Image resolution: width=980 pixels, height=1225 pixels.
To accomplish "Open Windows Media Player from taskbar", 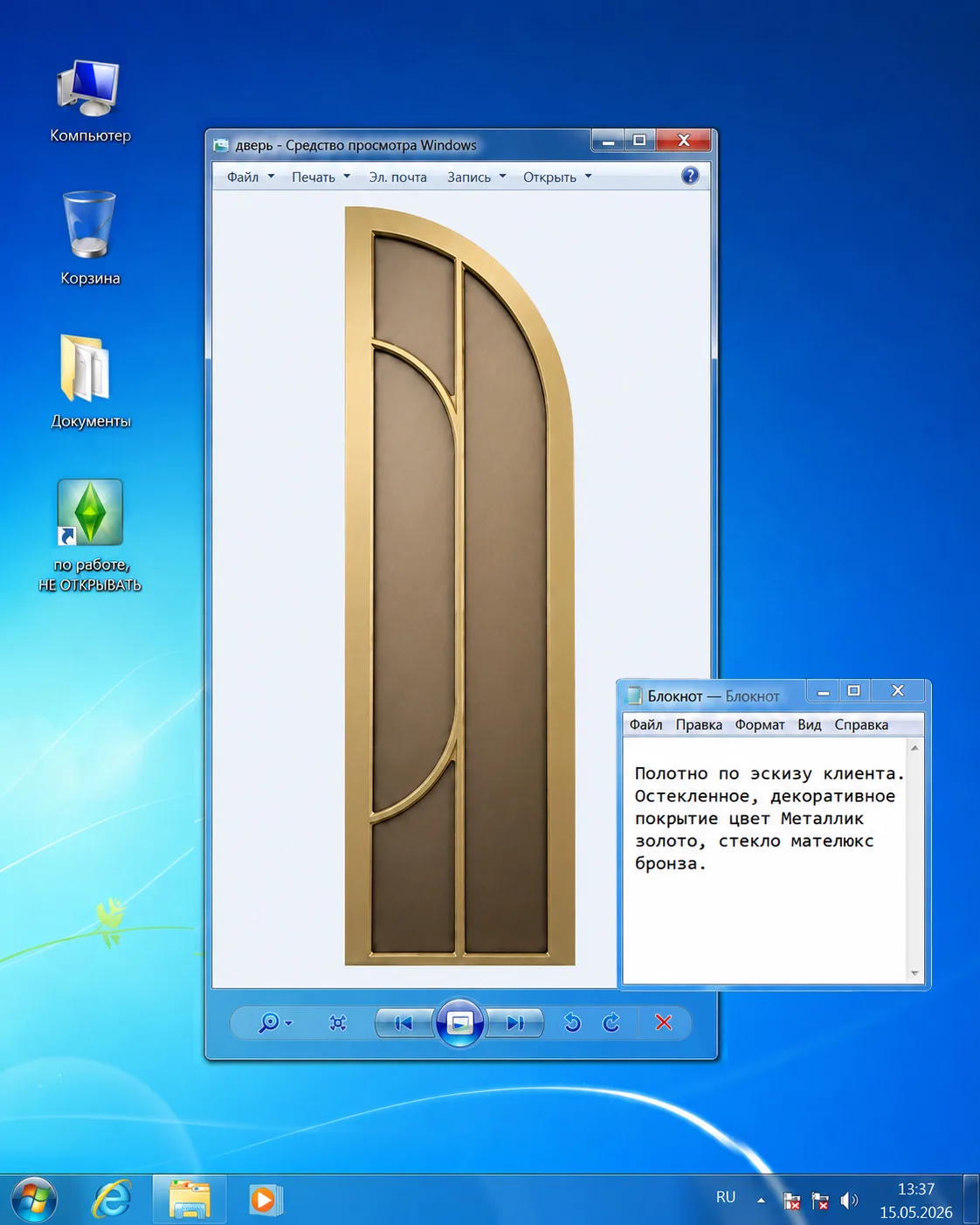I will pyautogui.click(x=264, y=1200).
